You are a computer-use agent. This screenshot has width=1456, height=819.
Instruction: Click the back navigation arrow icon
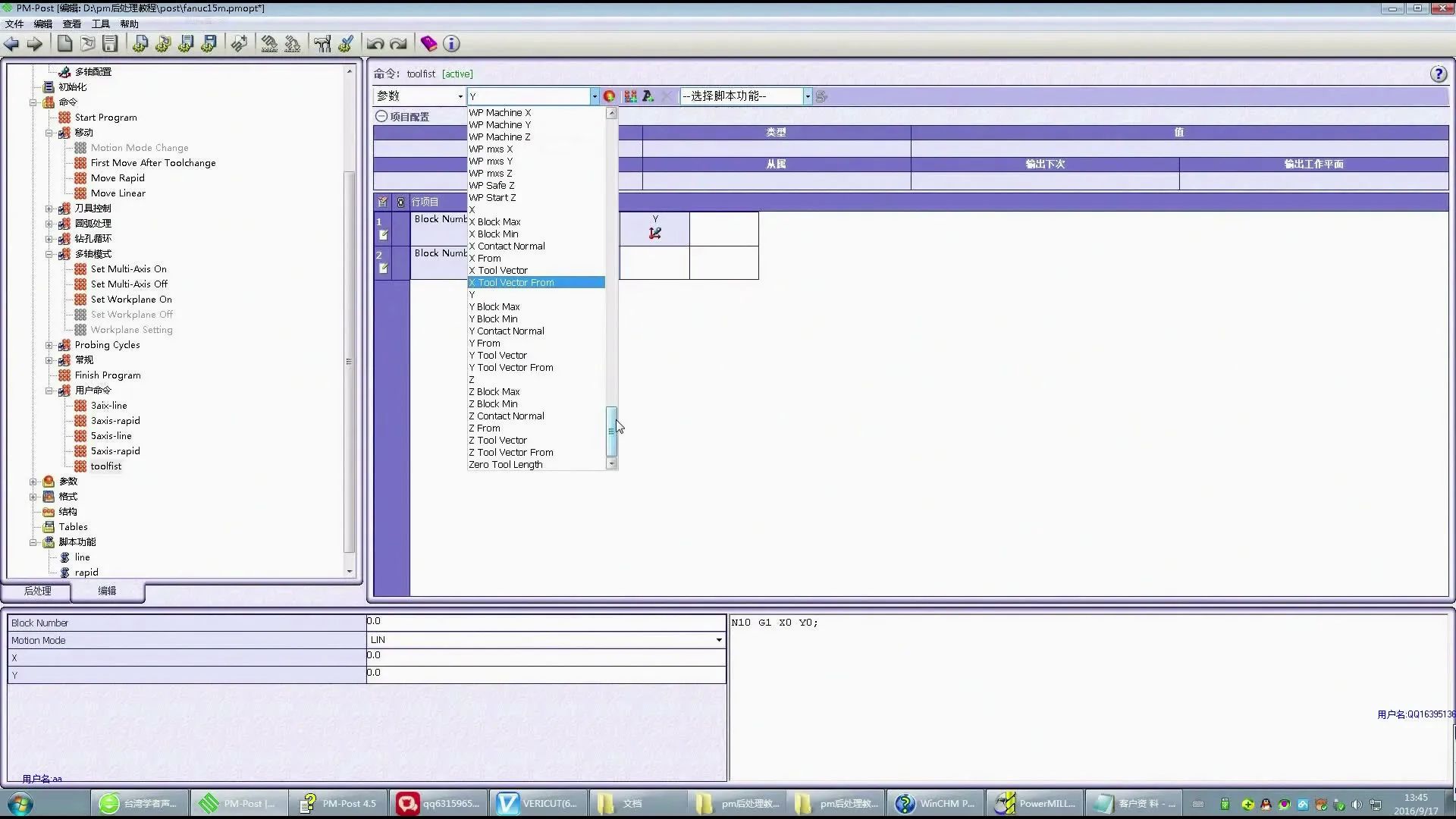11,44
